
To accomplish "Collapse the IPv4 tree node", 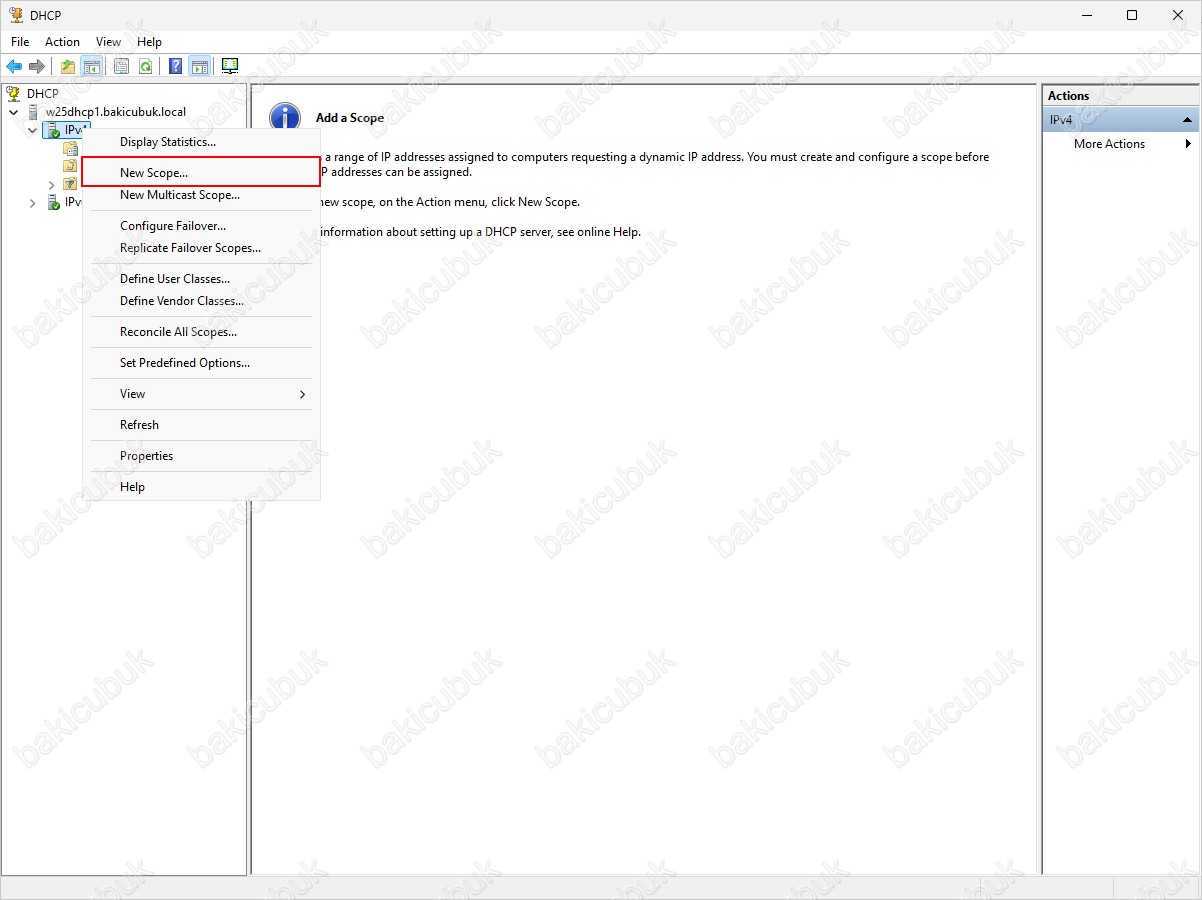I will (33, 130).
